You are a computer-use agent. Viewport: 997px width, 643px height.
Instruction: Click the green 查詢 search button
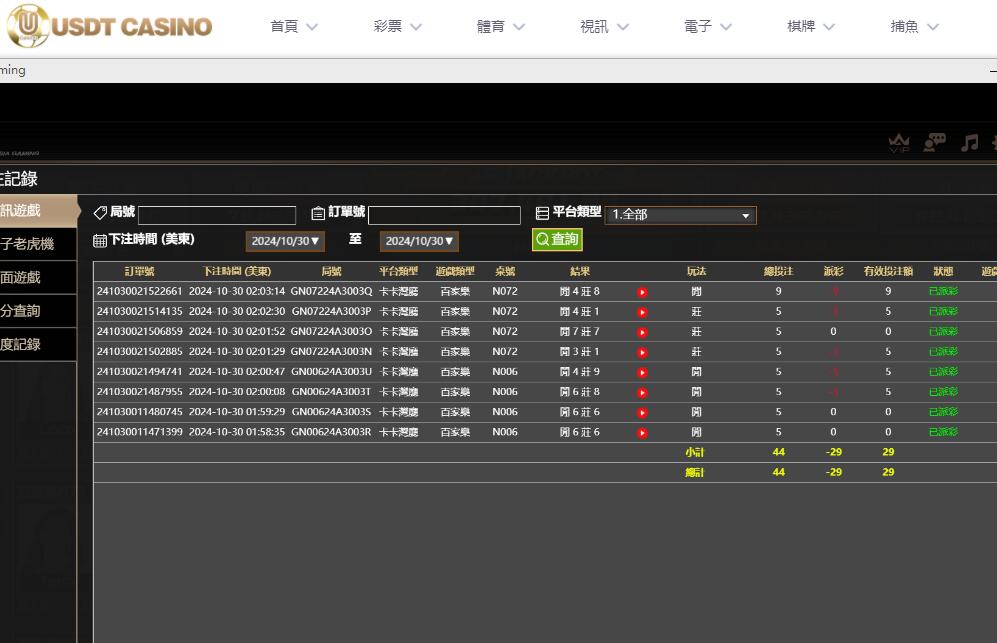557,240
